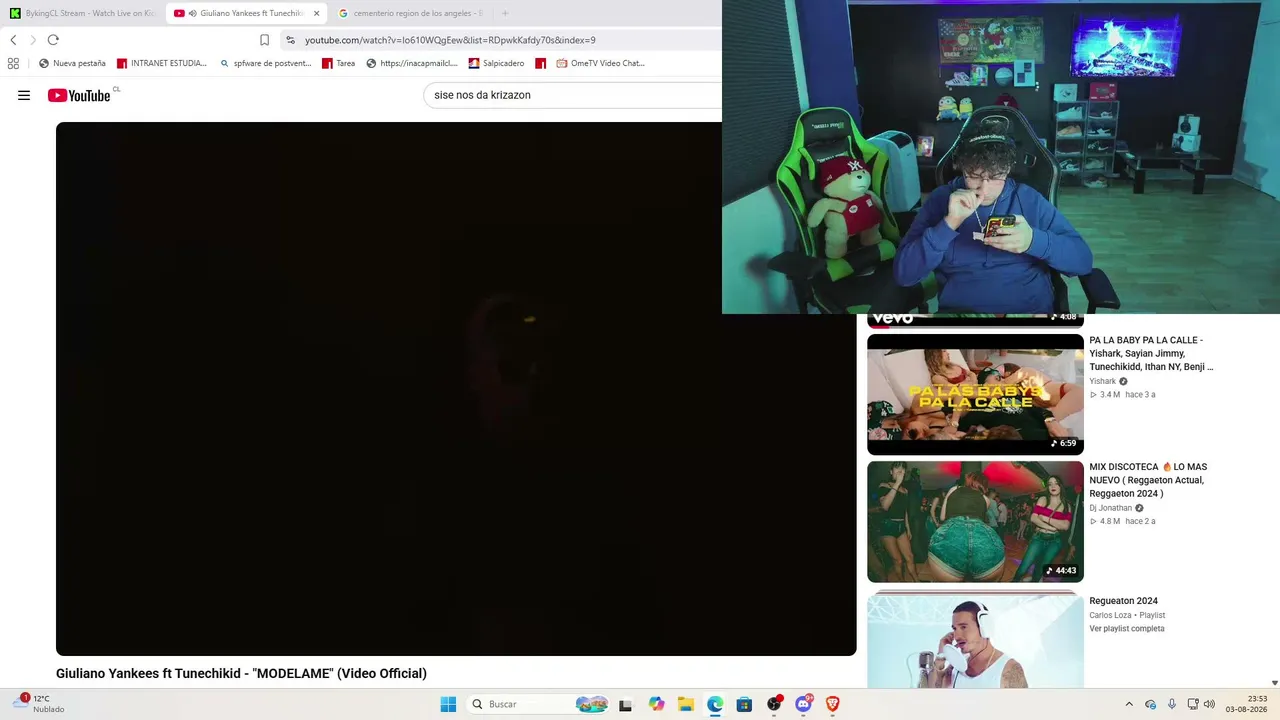Mute the YouTube tab via speaker icon
Screen dimensions: 1280x720
coord(191,13)
